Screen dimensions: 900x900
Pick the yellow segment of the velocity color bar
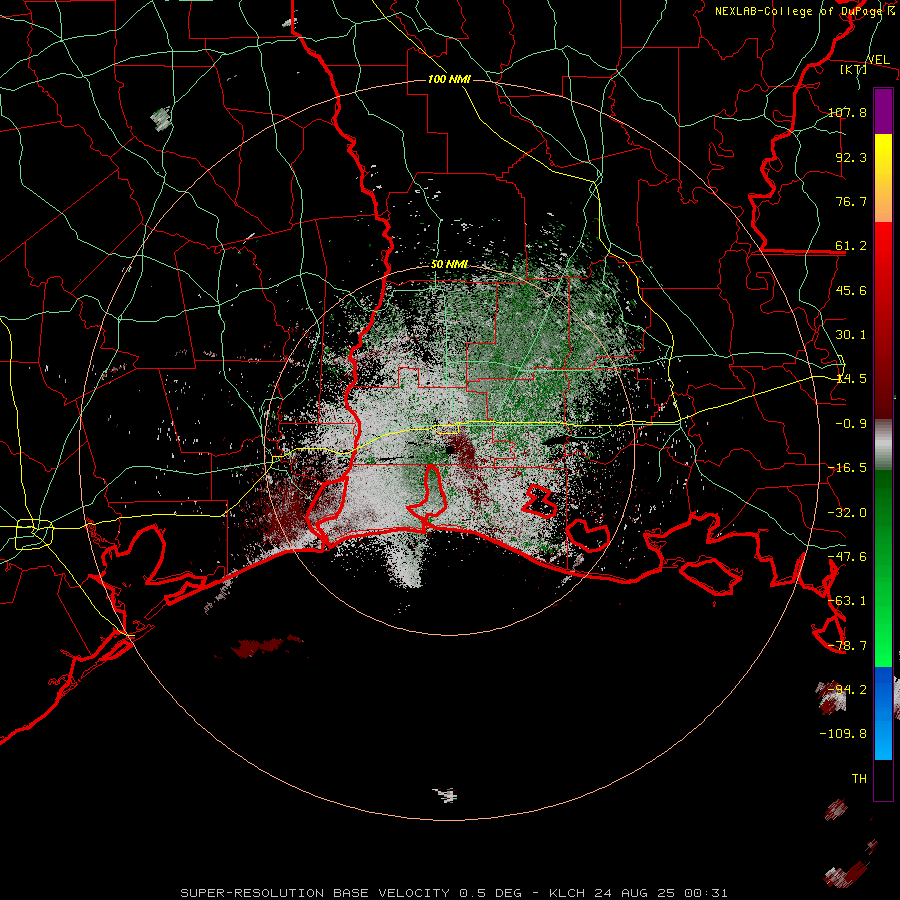click(x=883, y=178)
